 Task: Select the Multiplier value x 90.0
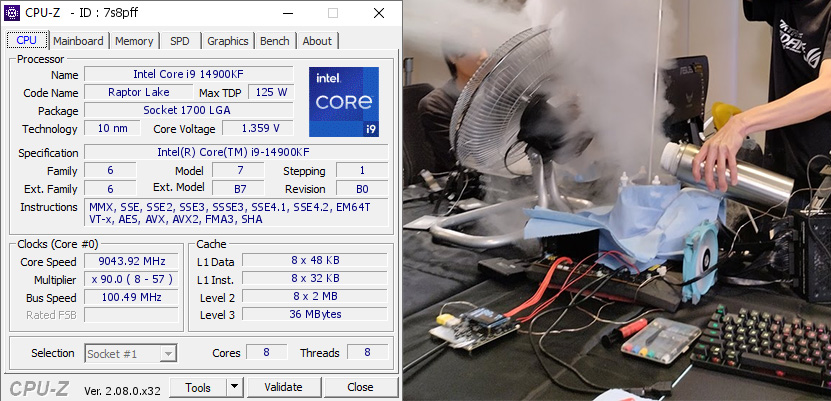click(x=132, y=279)
